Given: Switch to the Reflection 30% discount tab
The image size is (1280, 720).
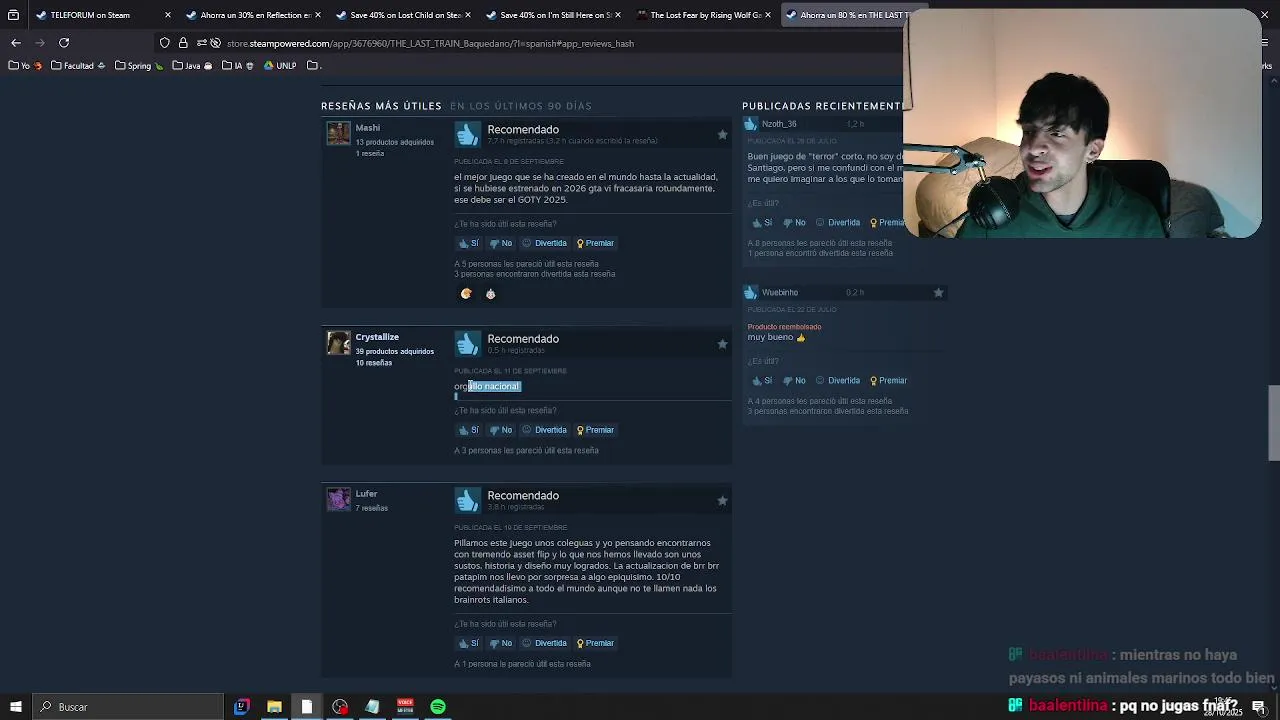Looking at the screenshot, I should pyautogui.click(x=255, y=15).
